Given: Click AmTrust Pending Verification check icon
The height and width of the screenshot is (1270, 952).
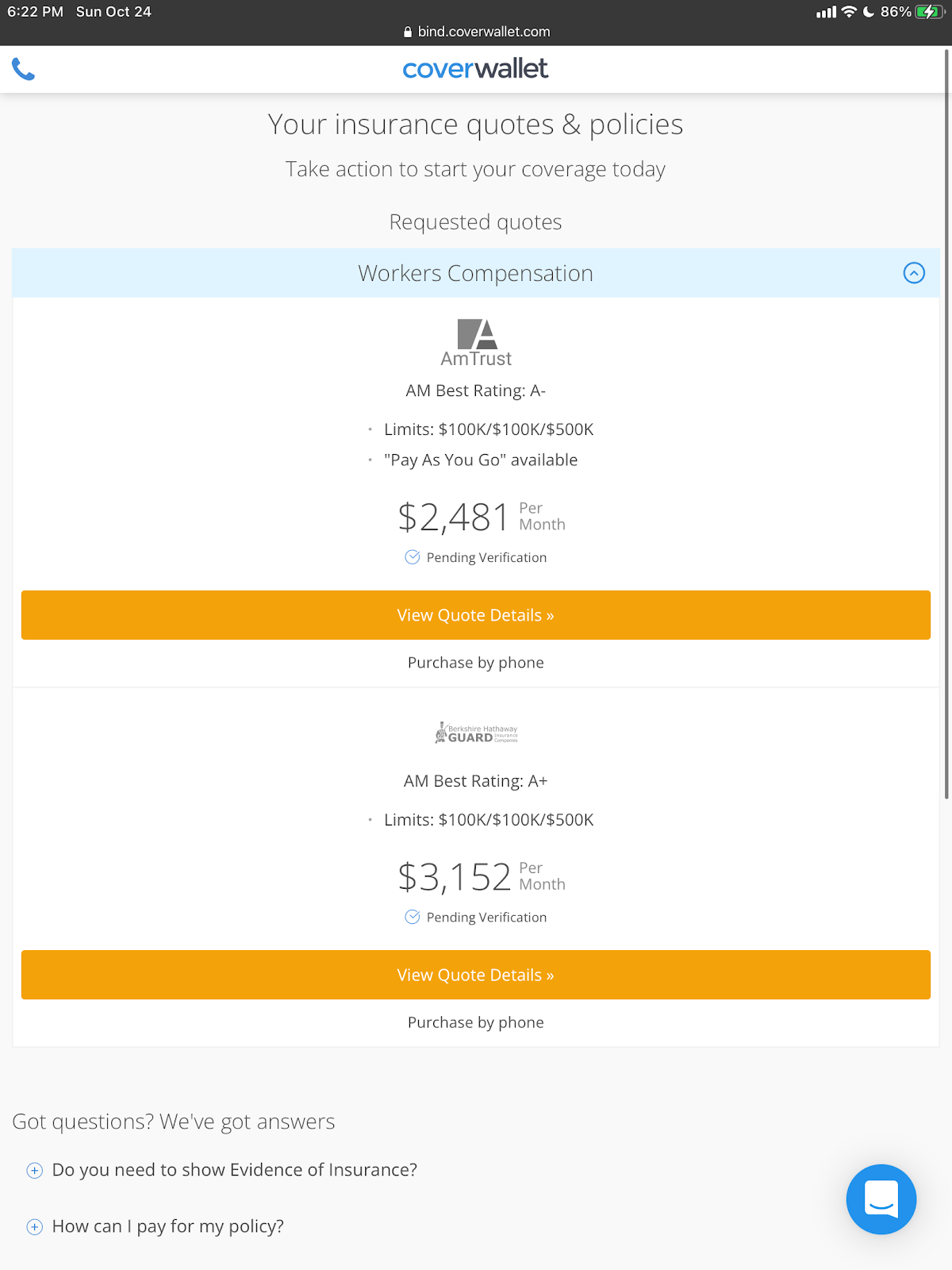Looking at the screenshot, I should pos(413,557).
